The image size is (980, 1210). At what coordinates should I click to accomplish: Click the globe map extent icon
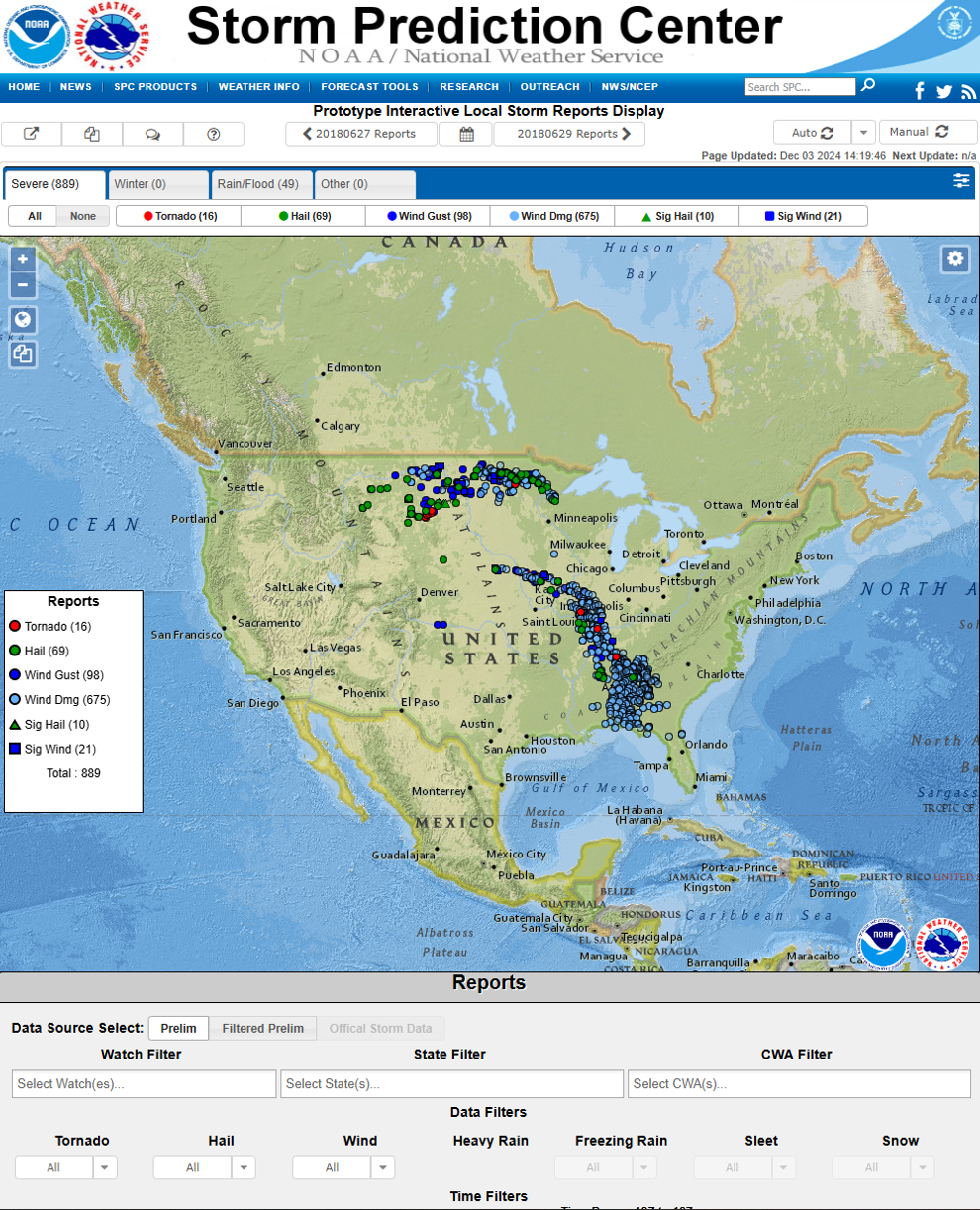pos(23,320)
